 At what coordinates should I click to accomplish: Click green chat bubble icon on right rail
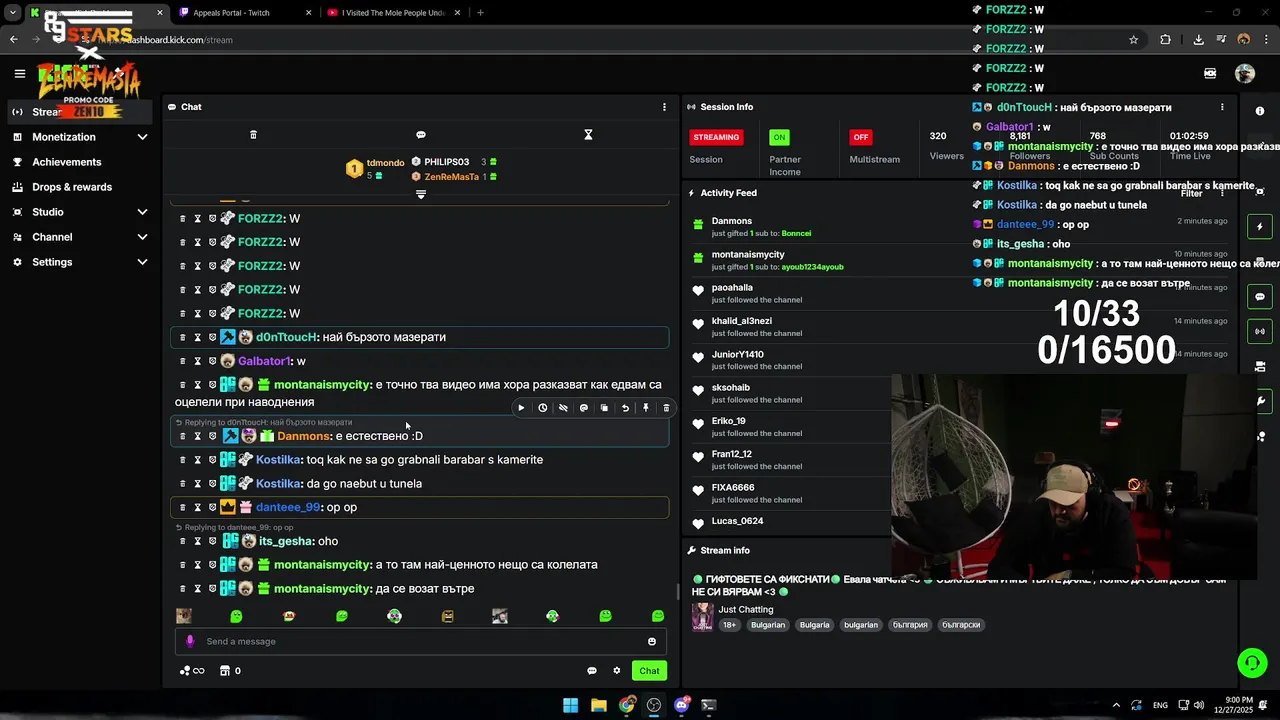tap(1260, 297)
